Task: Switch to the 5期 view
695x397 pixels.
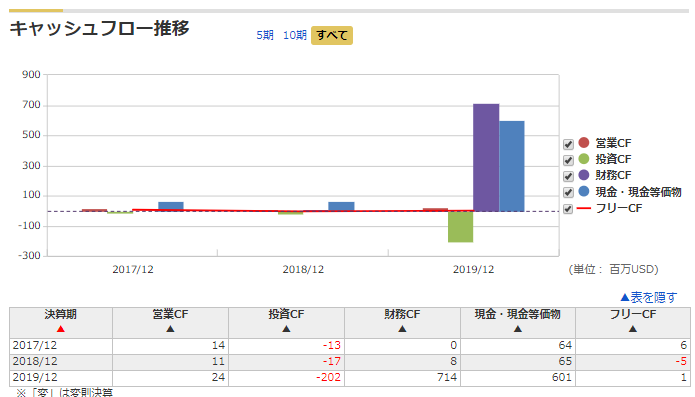Action: (265, 35)
